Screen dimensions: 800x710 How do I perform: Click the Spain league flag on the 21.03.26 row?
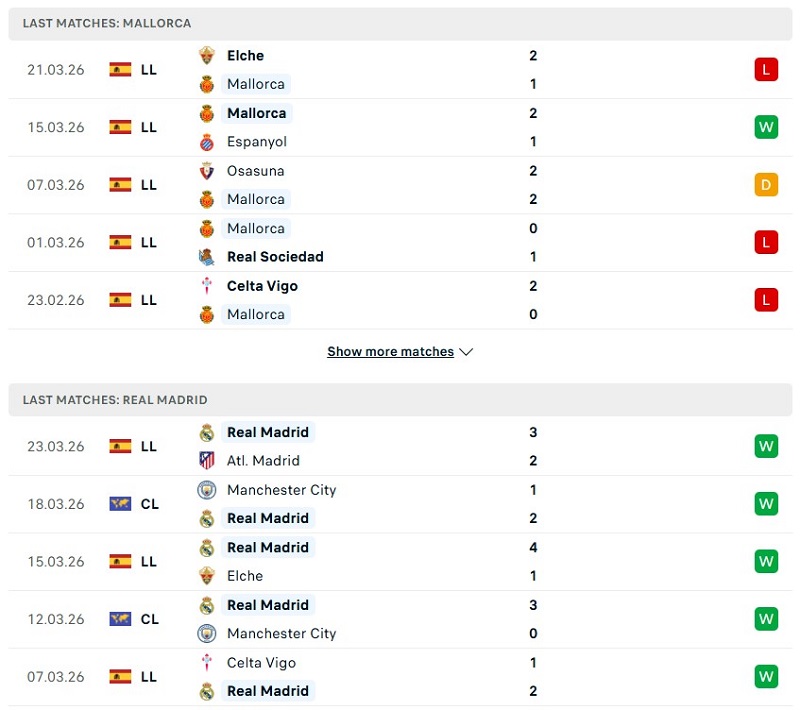(120, 70)
